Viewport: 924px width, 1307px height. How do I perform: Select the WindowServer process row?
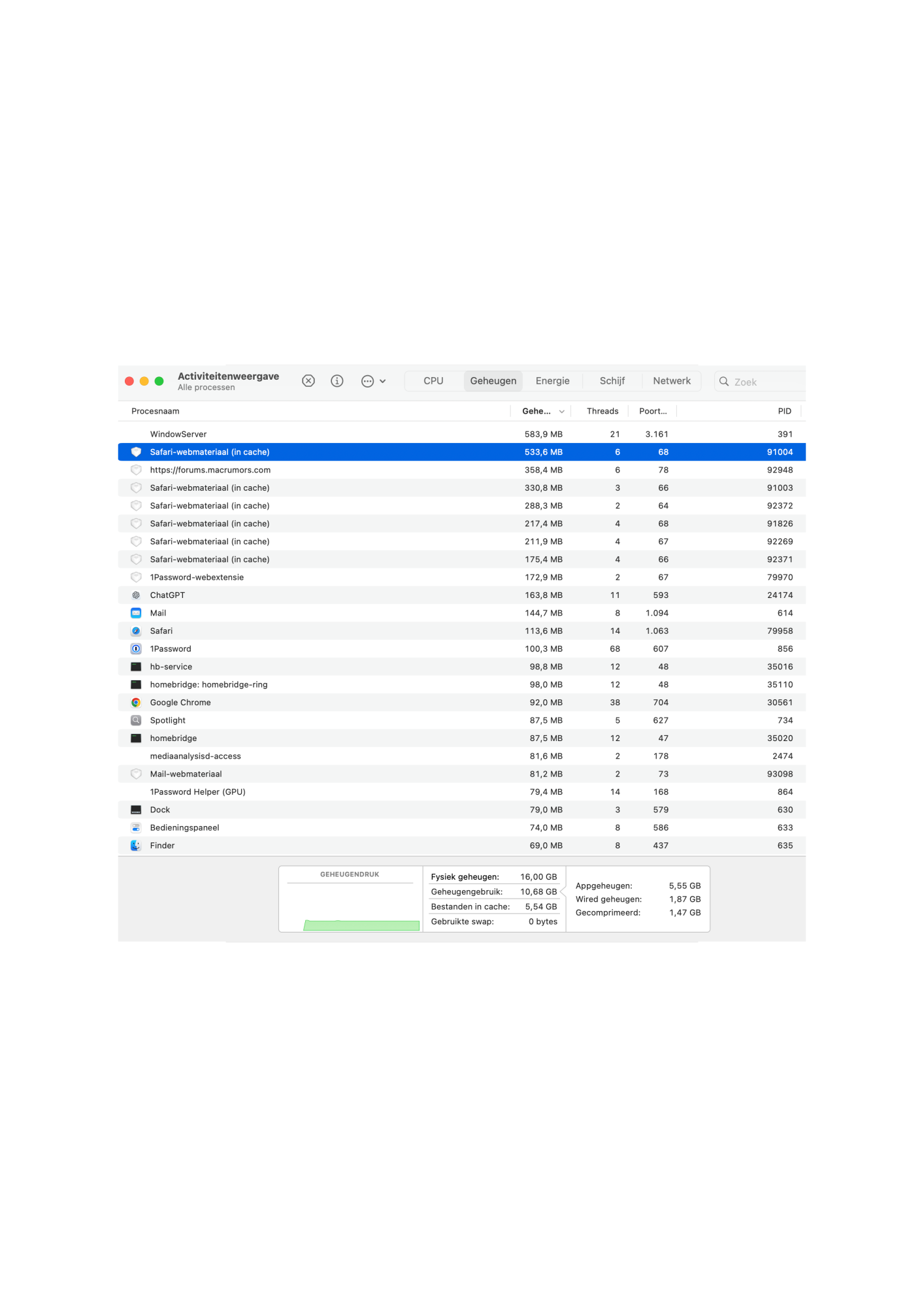(462, 434)
